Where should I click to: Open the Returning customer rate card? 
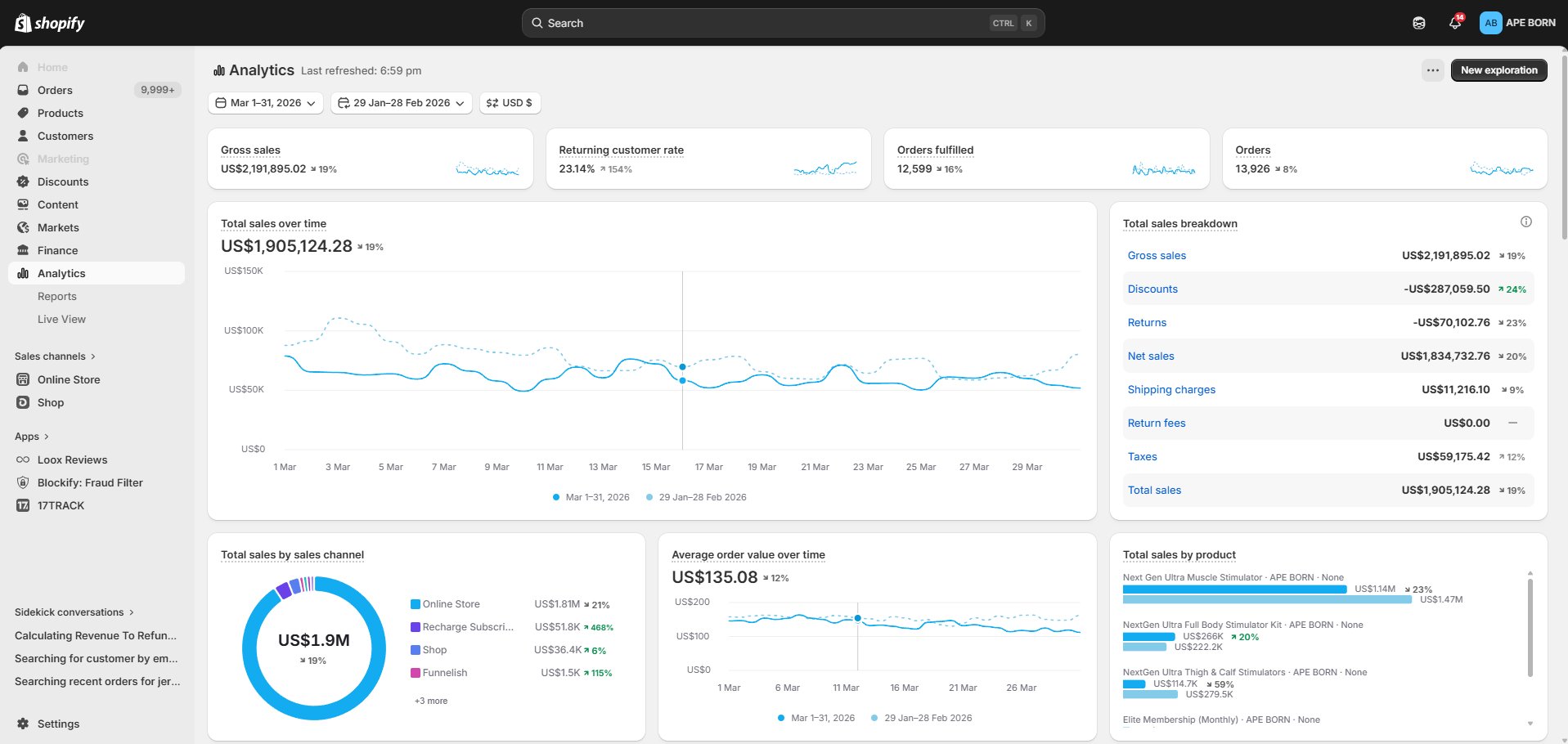pyautogui.click(x=708, y=159)
